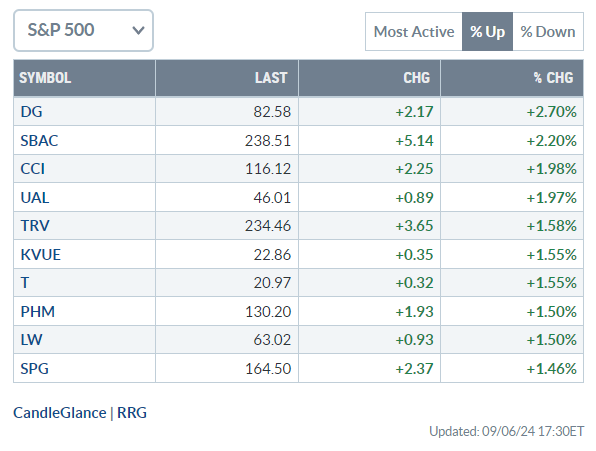Click the +1.58% percent change value
Viewport: 596px width, 451px height.
click(x=552, y=226)
